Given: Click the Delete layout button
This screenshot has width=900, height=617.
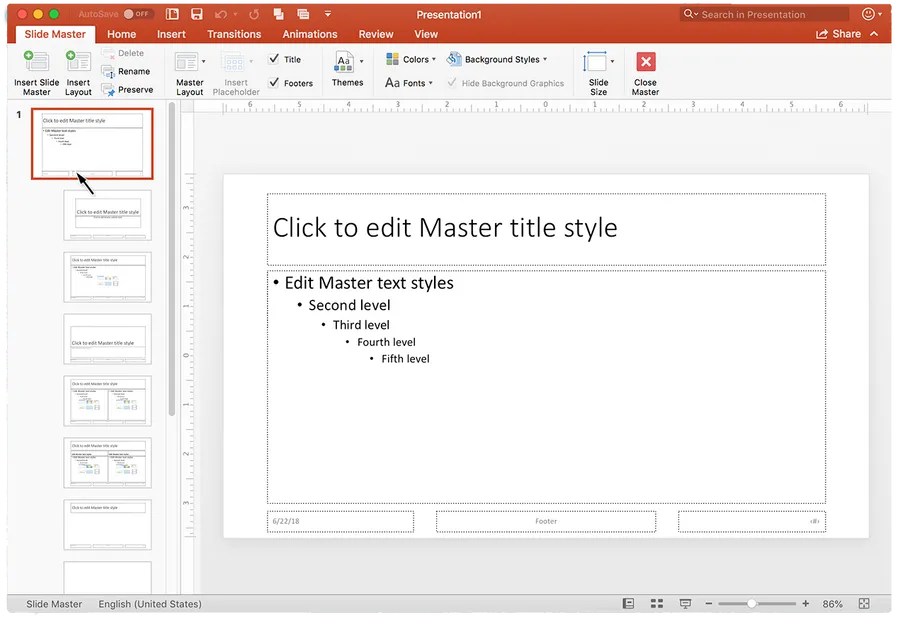Looking at the screenshot, I should (x=123, y=53).
